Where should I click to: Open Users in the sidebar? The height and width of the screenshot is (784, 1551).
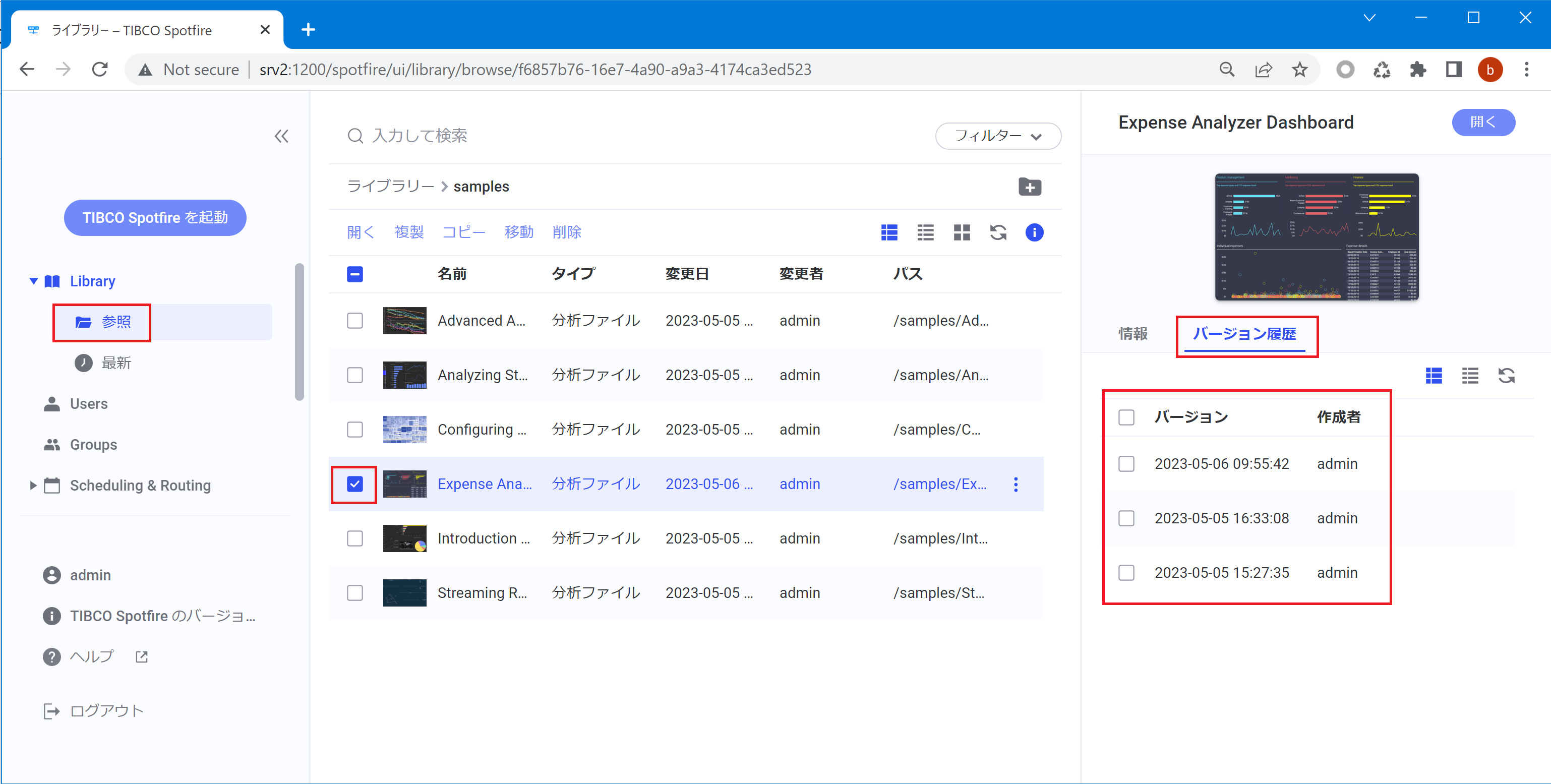(89, 403)
